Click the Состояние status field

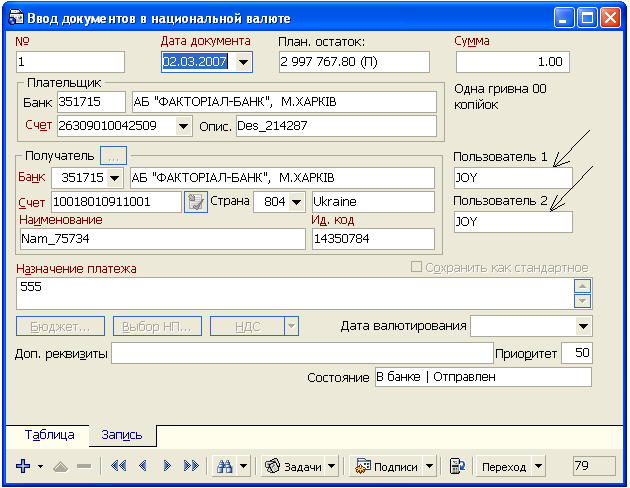(483, 377)
